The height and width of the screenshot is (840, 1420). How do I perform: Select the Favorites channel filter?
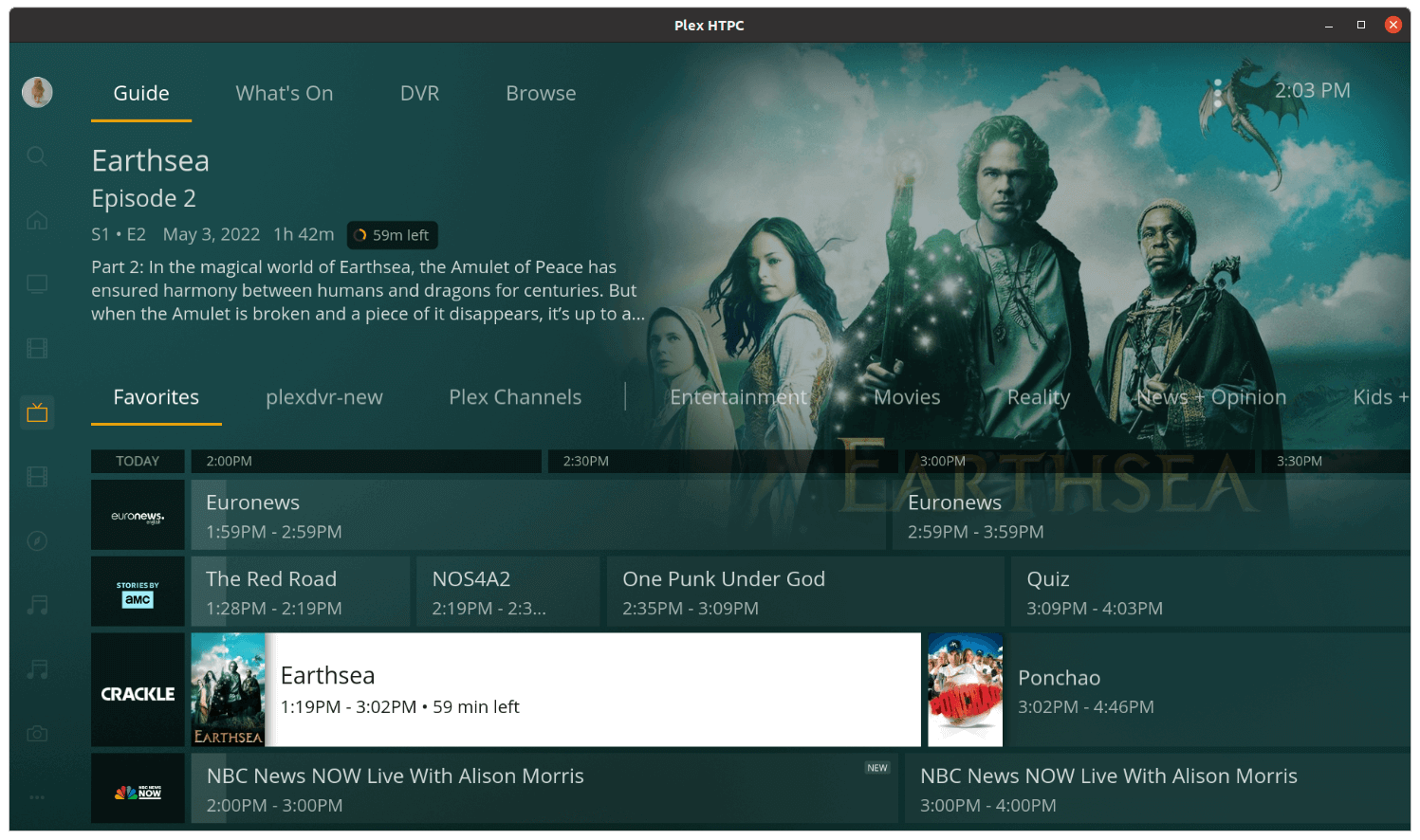[x=157, y=397]
